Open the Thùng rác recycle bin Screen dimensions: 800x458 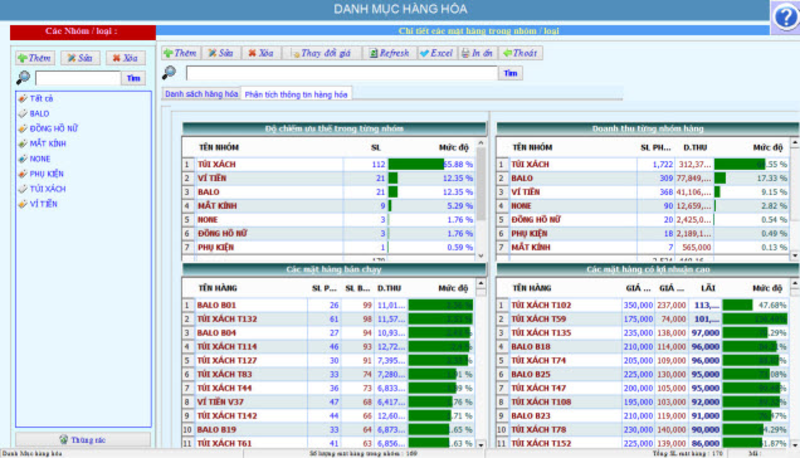point(83,439)
